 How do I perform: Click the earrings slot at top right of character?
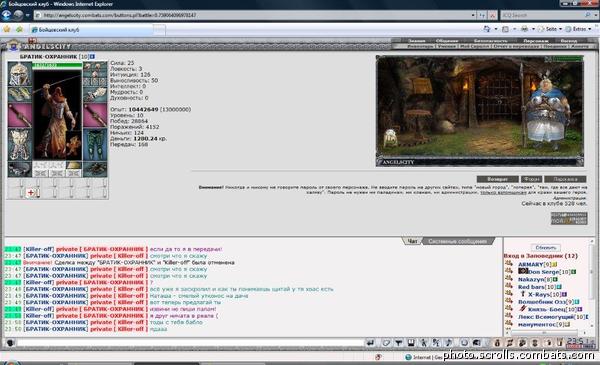tap(95, 67)
